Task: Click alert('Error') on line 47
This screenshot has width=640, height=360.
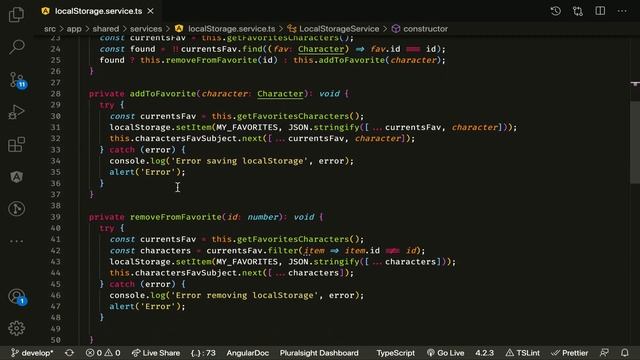Action: 147,306
